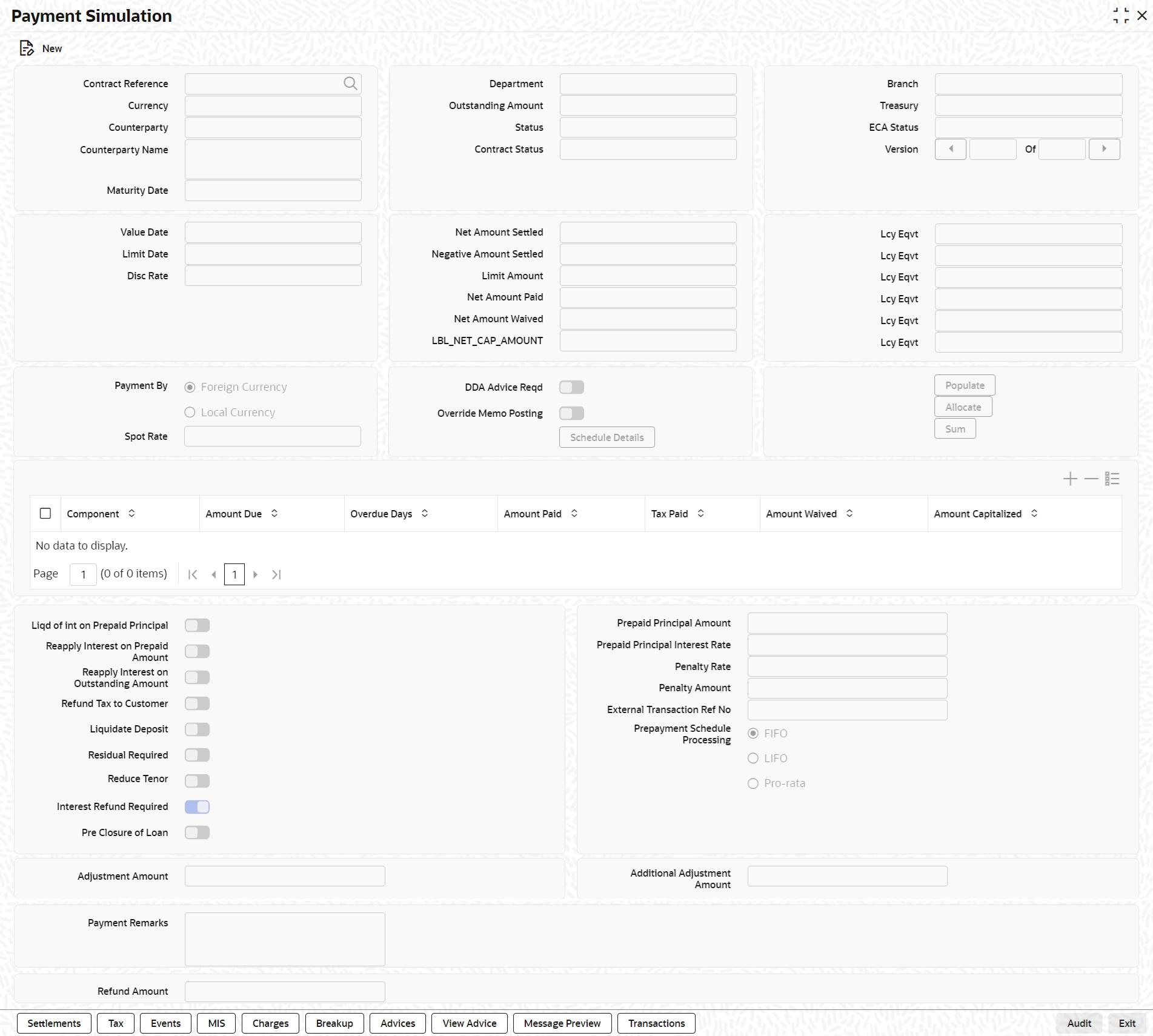This screenshot has width=1153, height=1036.
Task: Open Schedule Details
Action: [x=606, y=437]
